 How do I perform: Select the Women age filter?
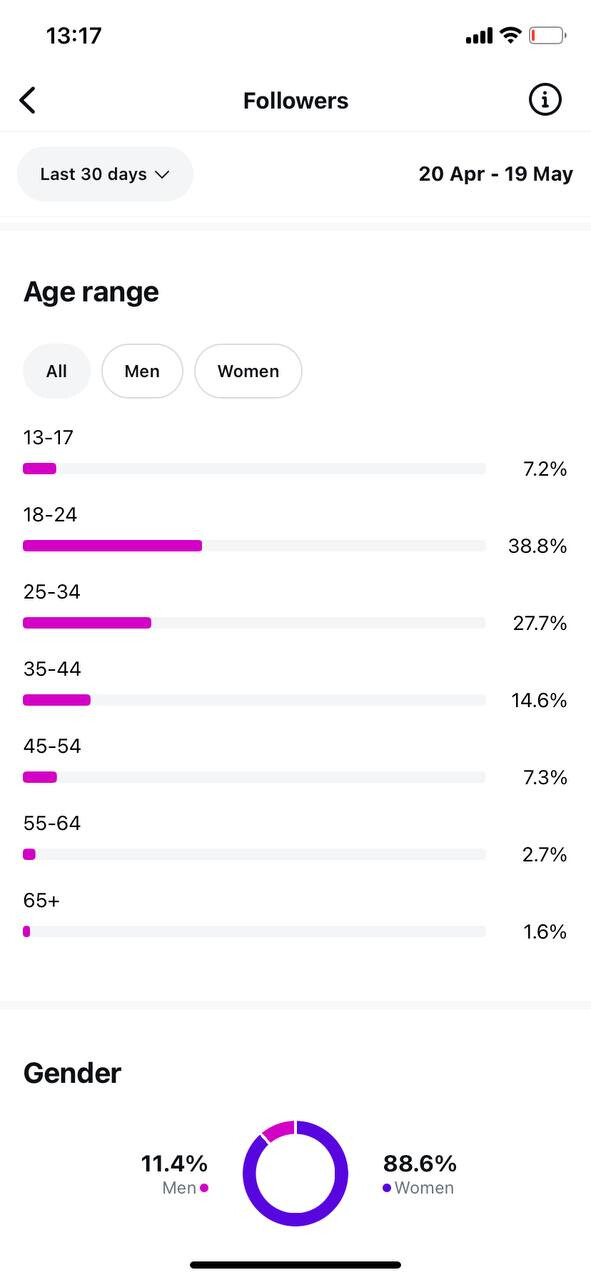click(x=248, y=371)
